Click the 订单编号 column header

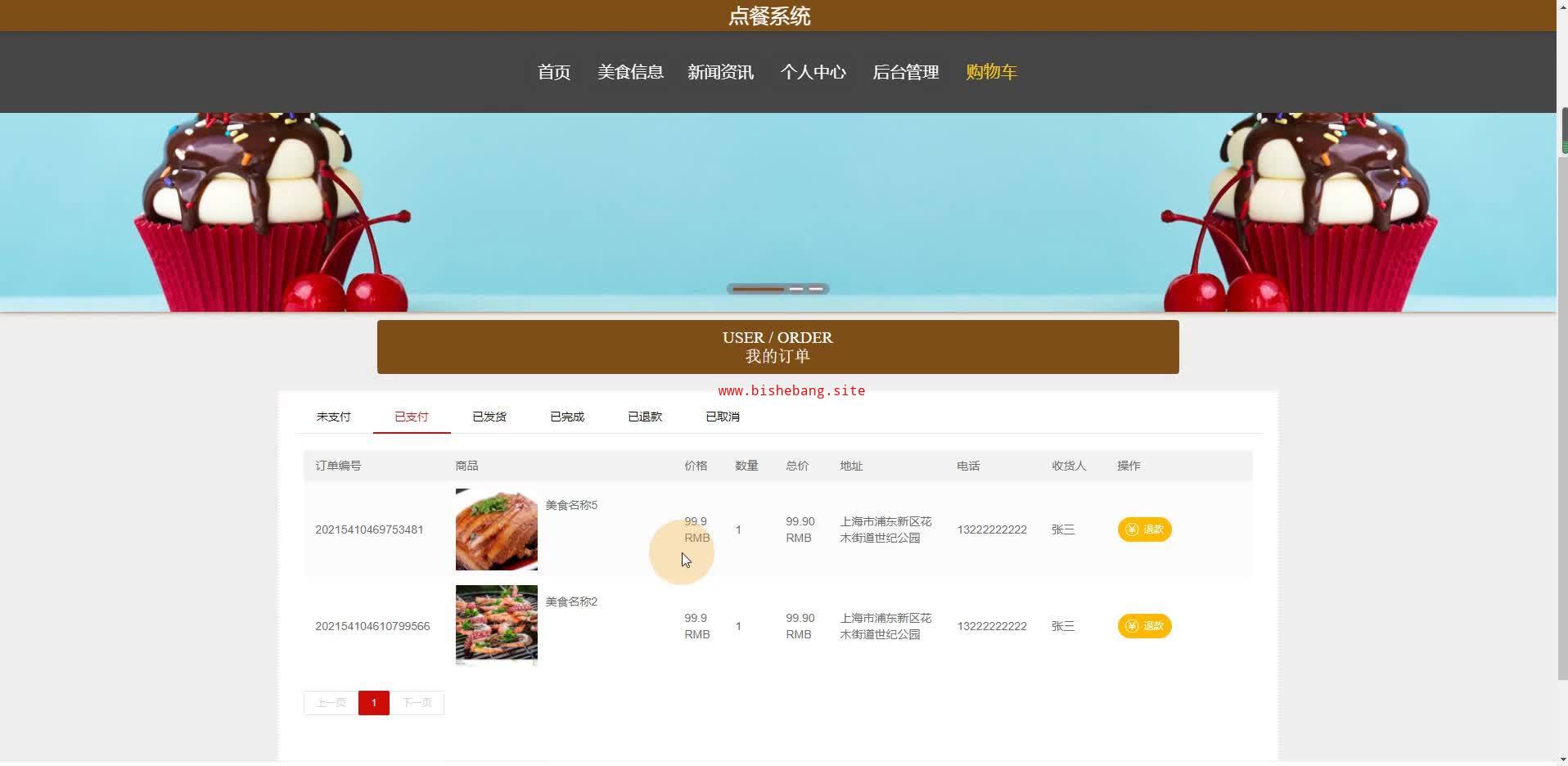coord(338,466)
